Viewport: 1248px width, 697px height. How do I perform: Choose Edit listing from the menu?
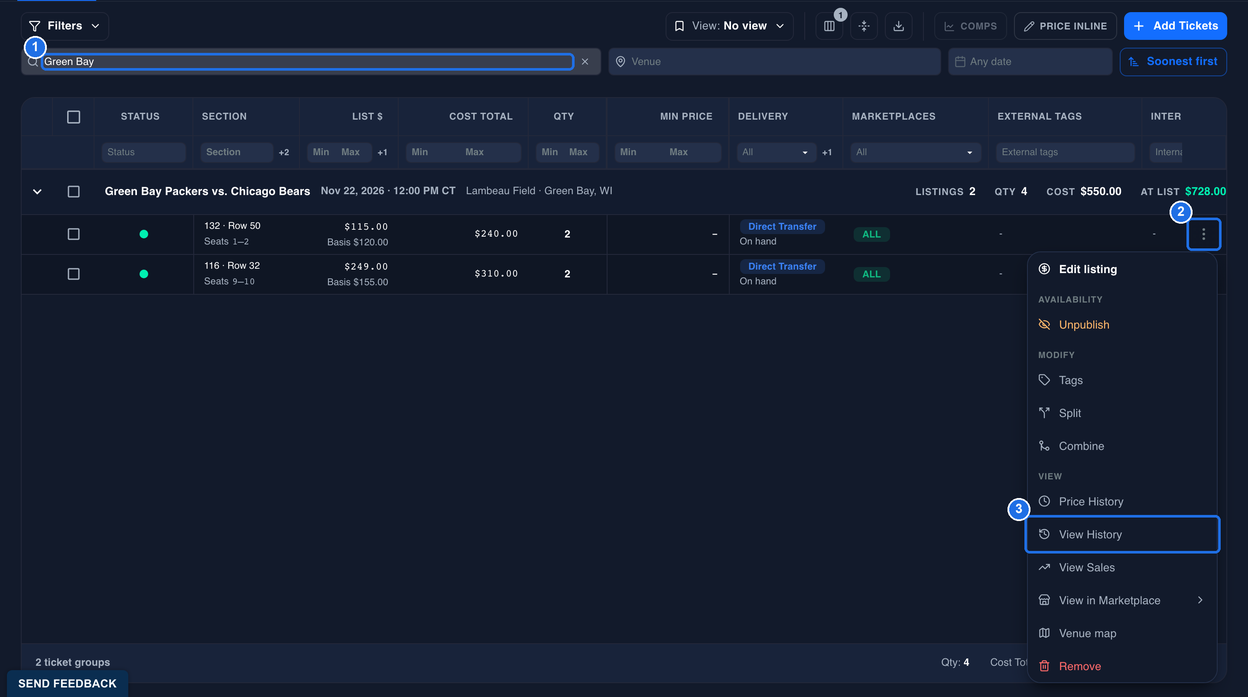click(1122, 269)
